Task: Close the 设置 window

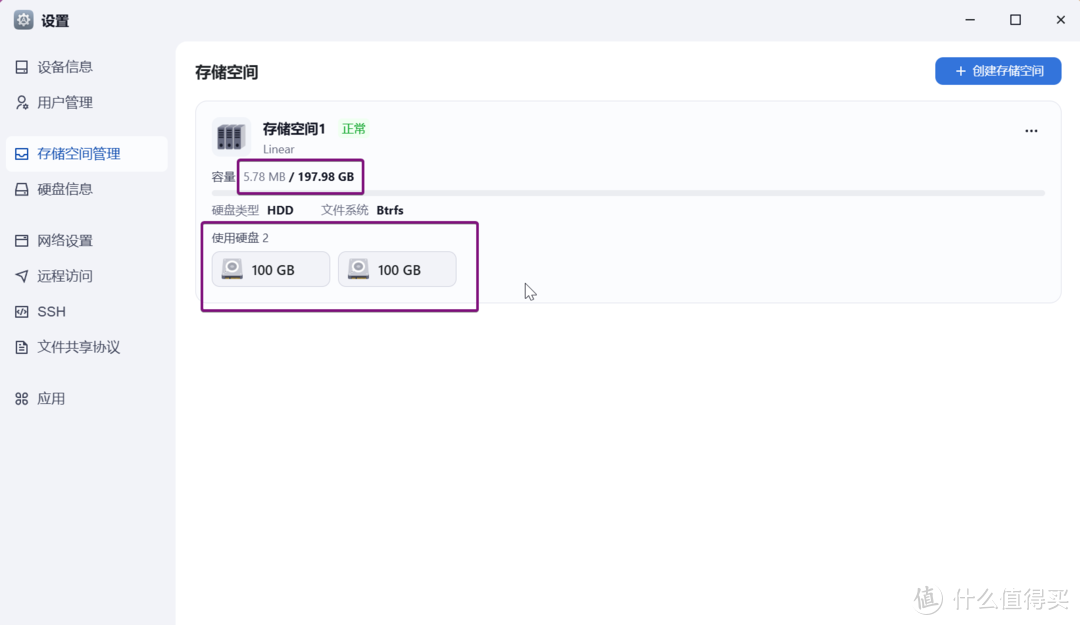Action: coord(1061,20)
